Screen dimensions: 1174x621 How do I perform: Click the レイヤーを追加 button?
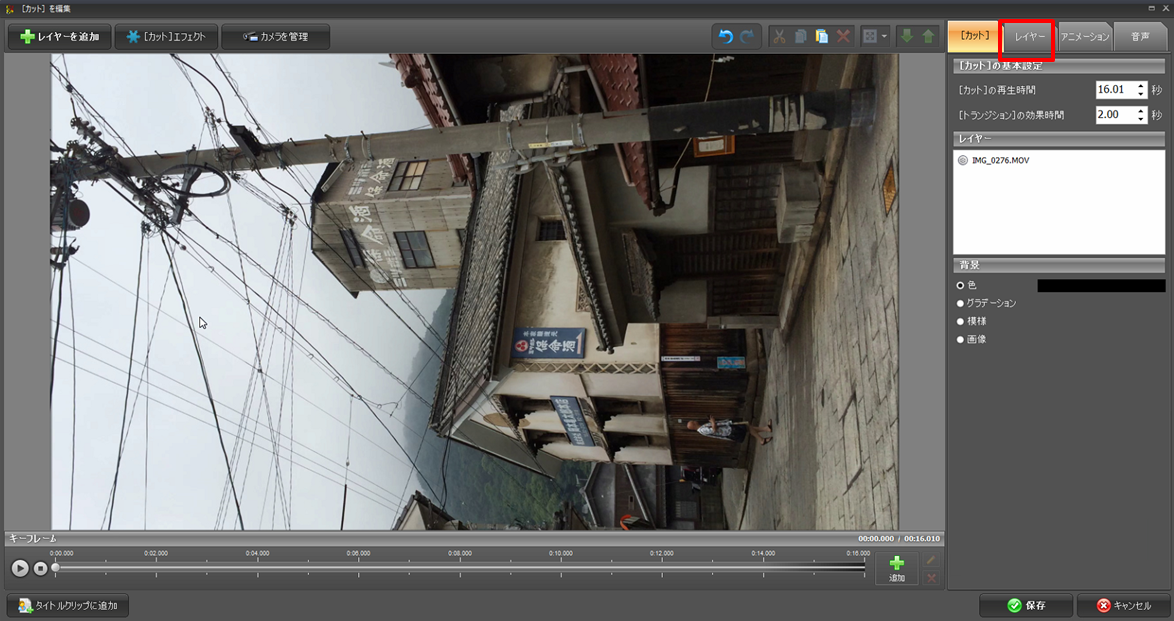pos(59,37)
